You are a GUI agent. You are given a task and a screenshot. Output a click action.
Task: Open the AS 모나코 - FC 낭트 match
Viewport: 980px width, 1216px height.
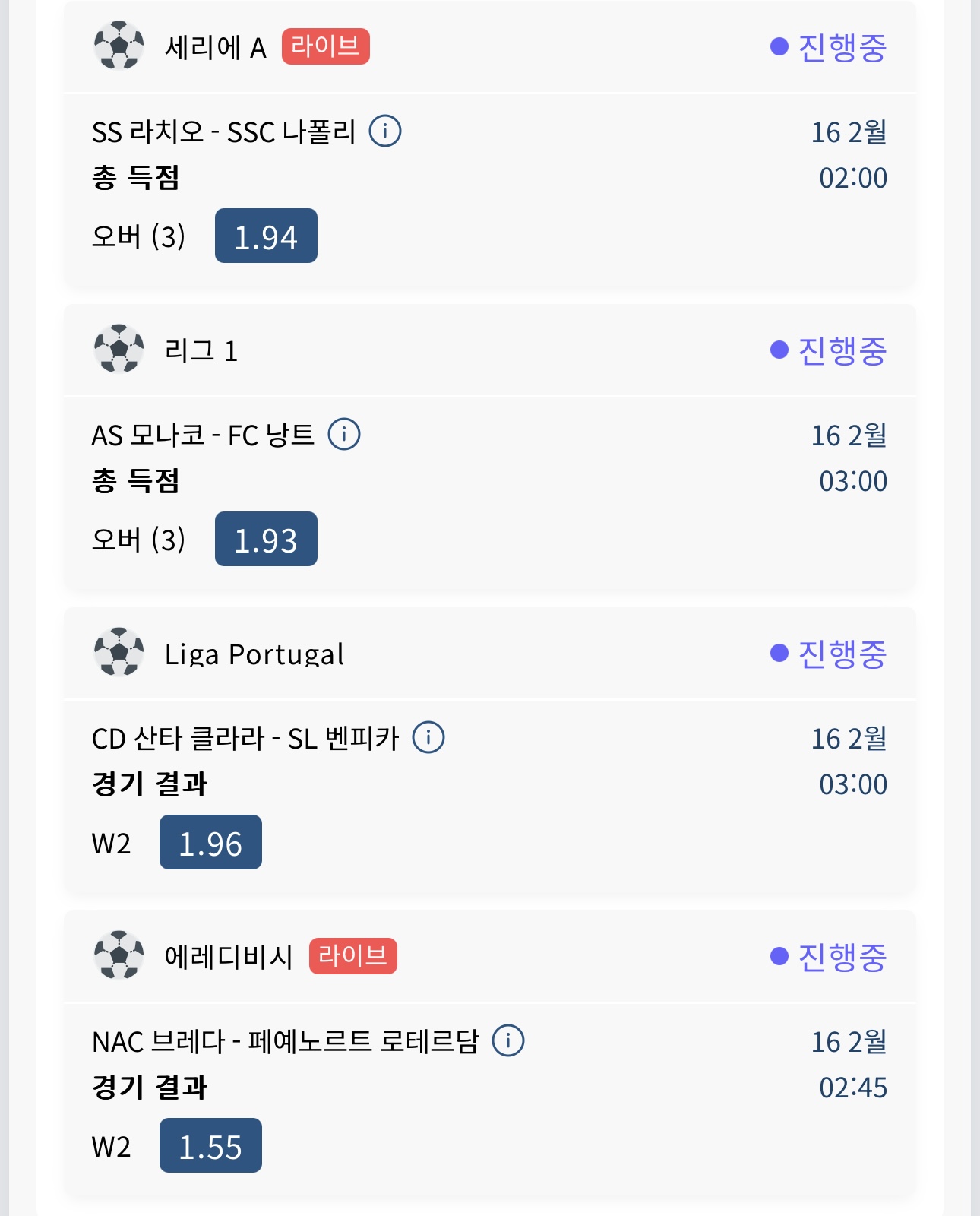(x=203, y=435)
